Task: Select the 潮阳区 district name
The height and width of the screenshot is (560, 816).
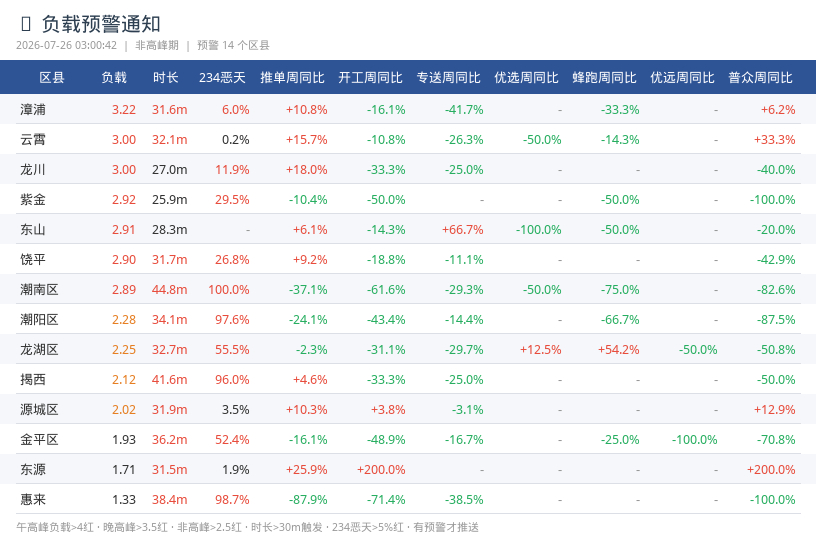Action: tap(39, 320)
